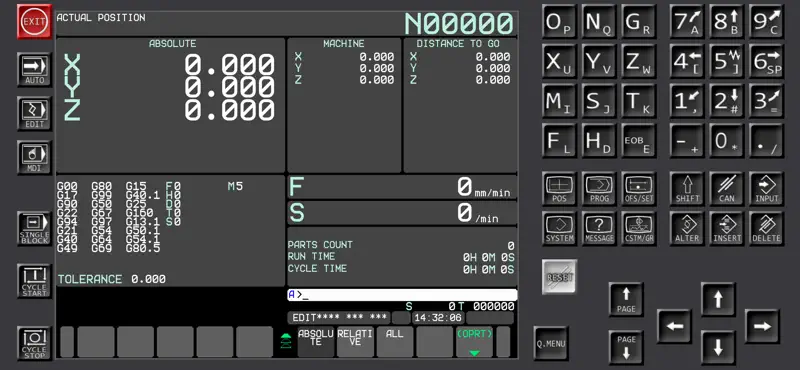Tap the O/P address key
This screenshot has height=370, width=800.
tap(559, 21)
